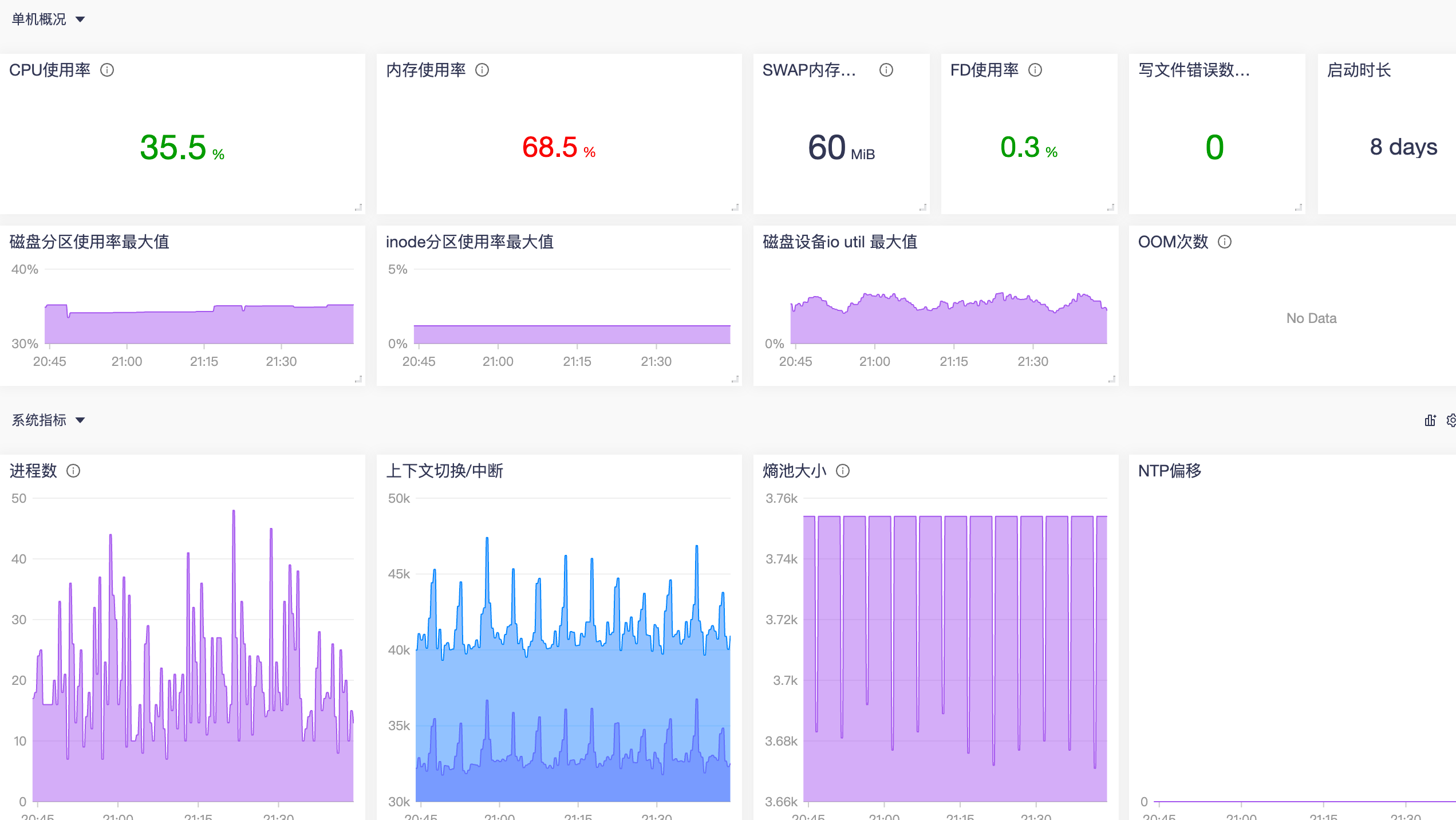
Task: Click the 启动时长 panel title
Action: click(1359, 70)
